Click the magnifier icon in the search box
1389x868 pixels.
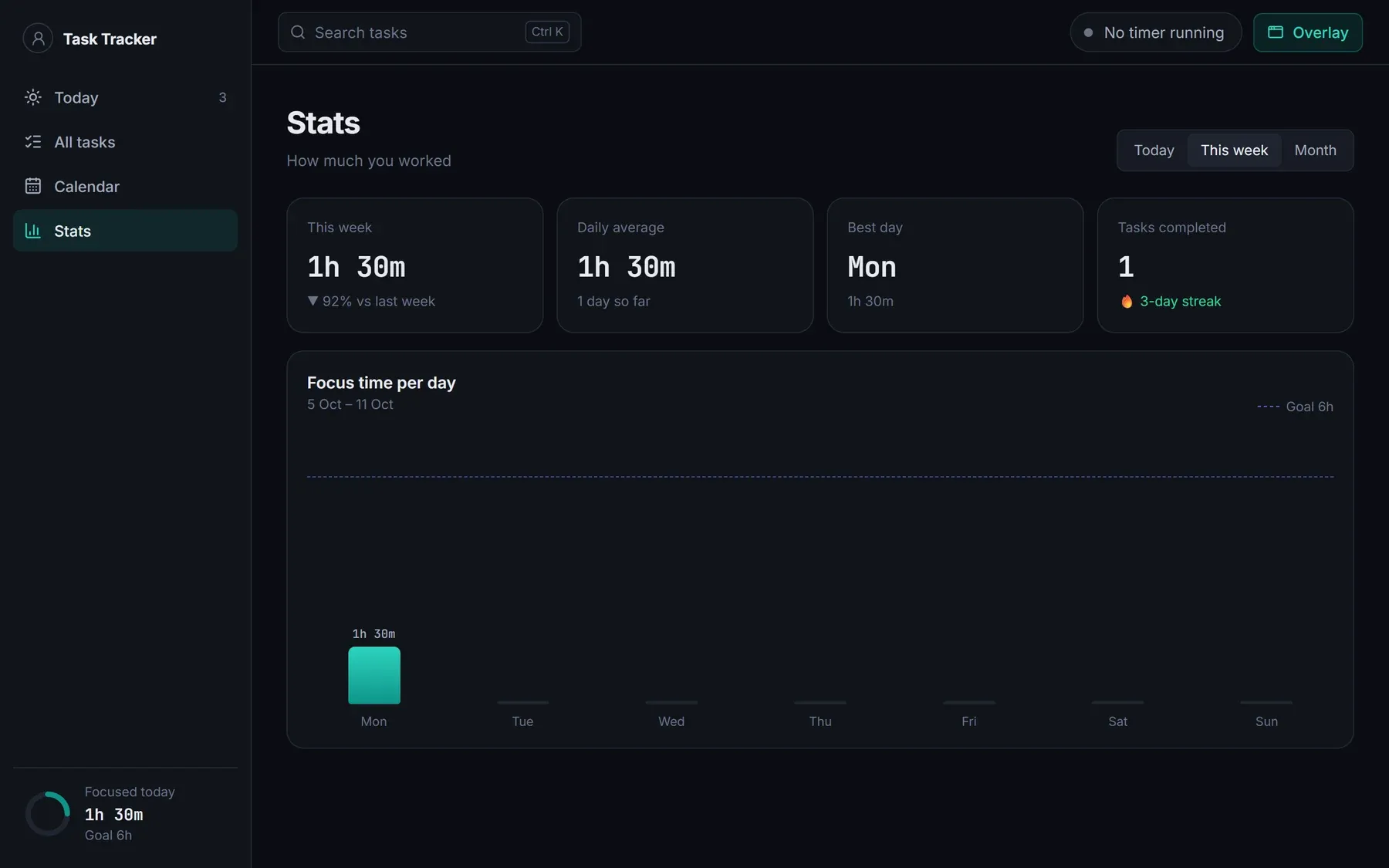tap(298, 32)
